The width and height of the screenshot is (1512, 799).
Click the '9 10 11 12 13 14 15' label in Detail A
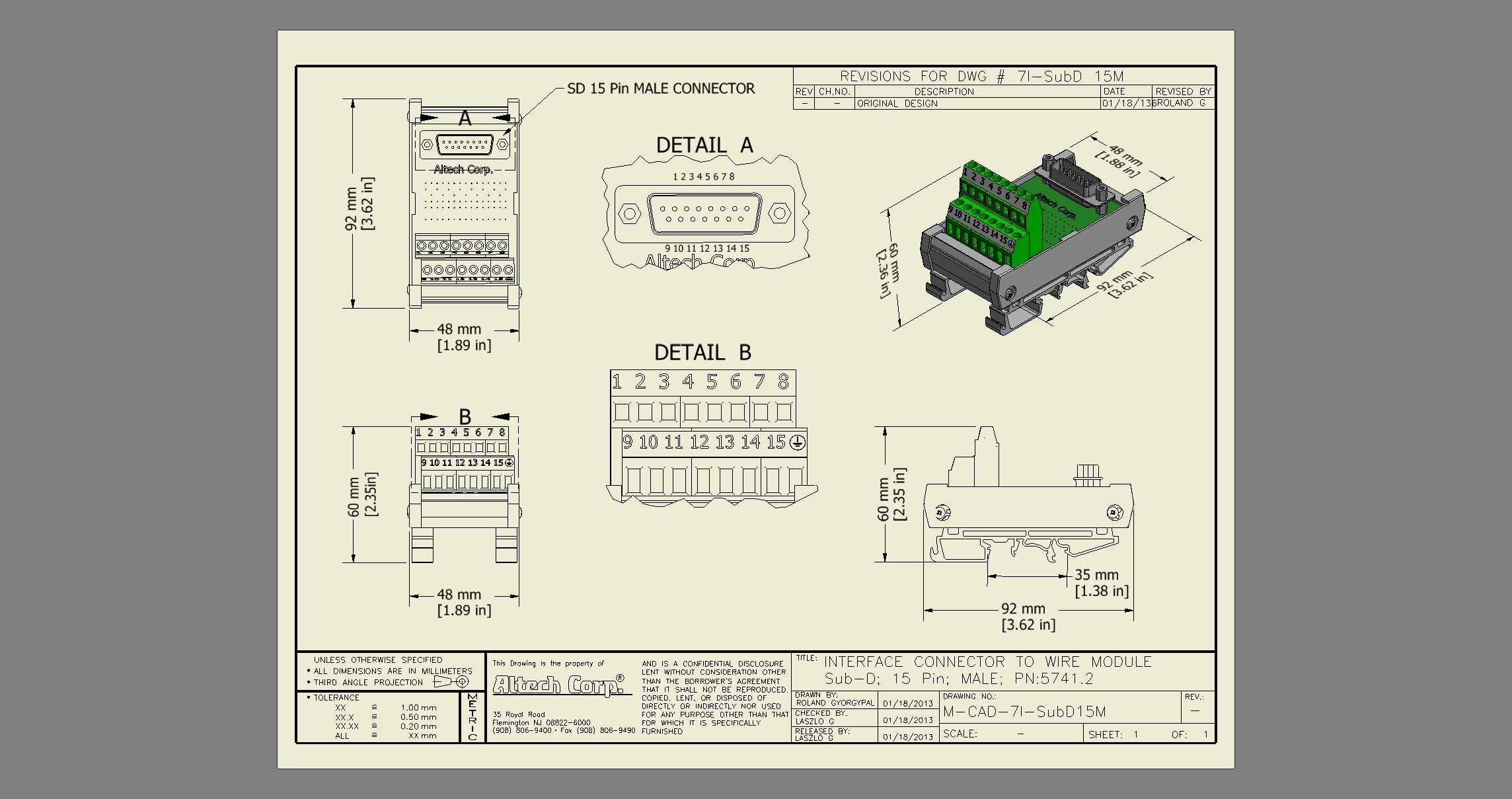click(707, 248)
